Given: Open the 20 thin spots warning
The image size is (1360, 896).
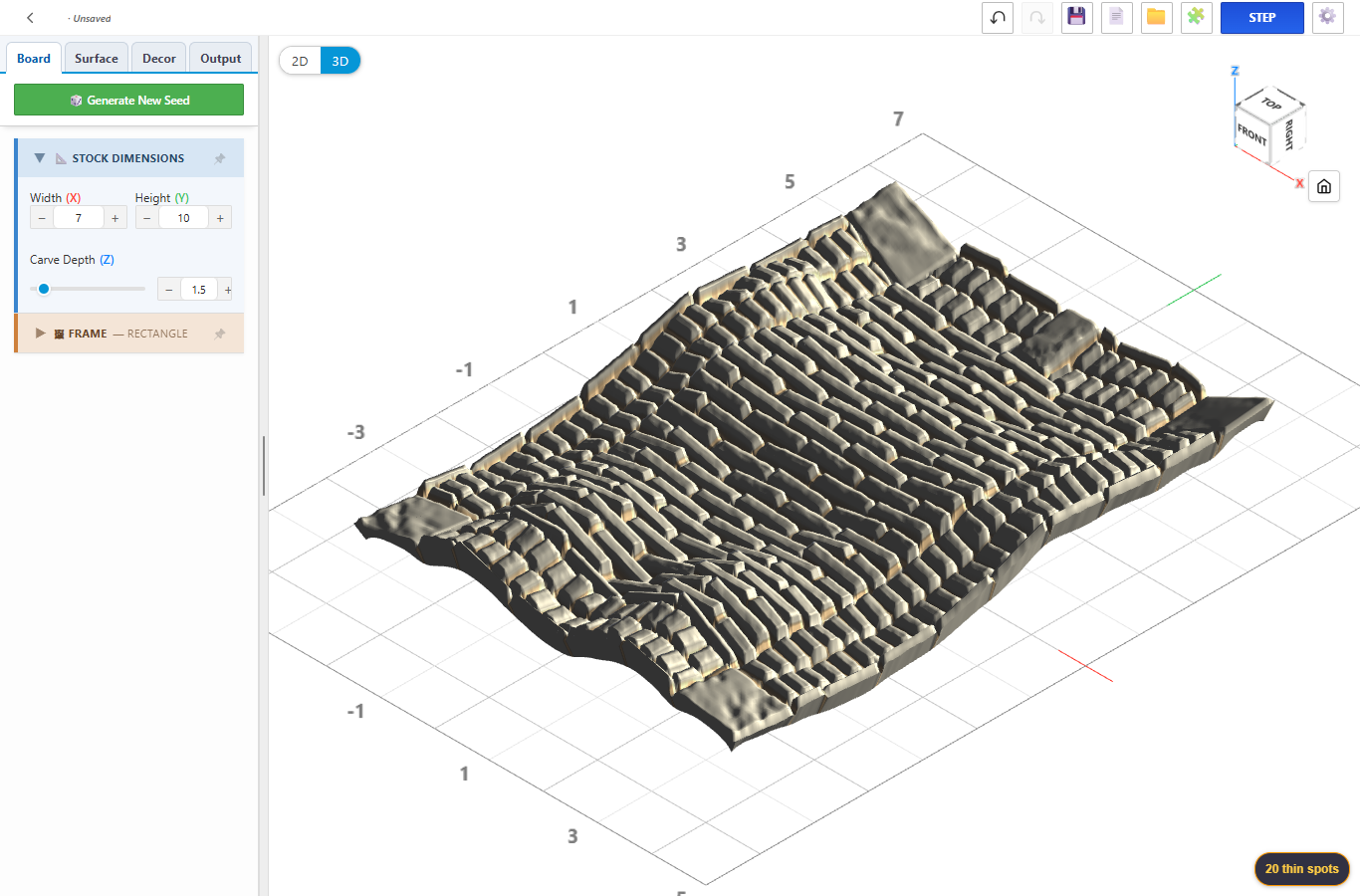Looking at the screenshot, I should pos(1301,869).
